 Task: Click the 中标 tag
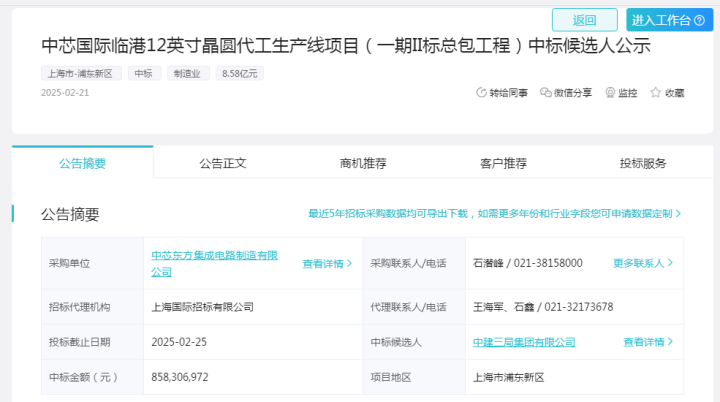tap(144, 74)
